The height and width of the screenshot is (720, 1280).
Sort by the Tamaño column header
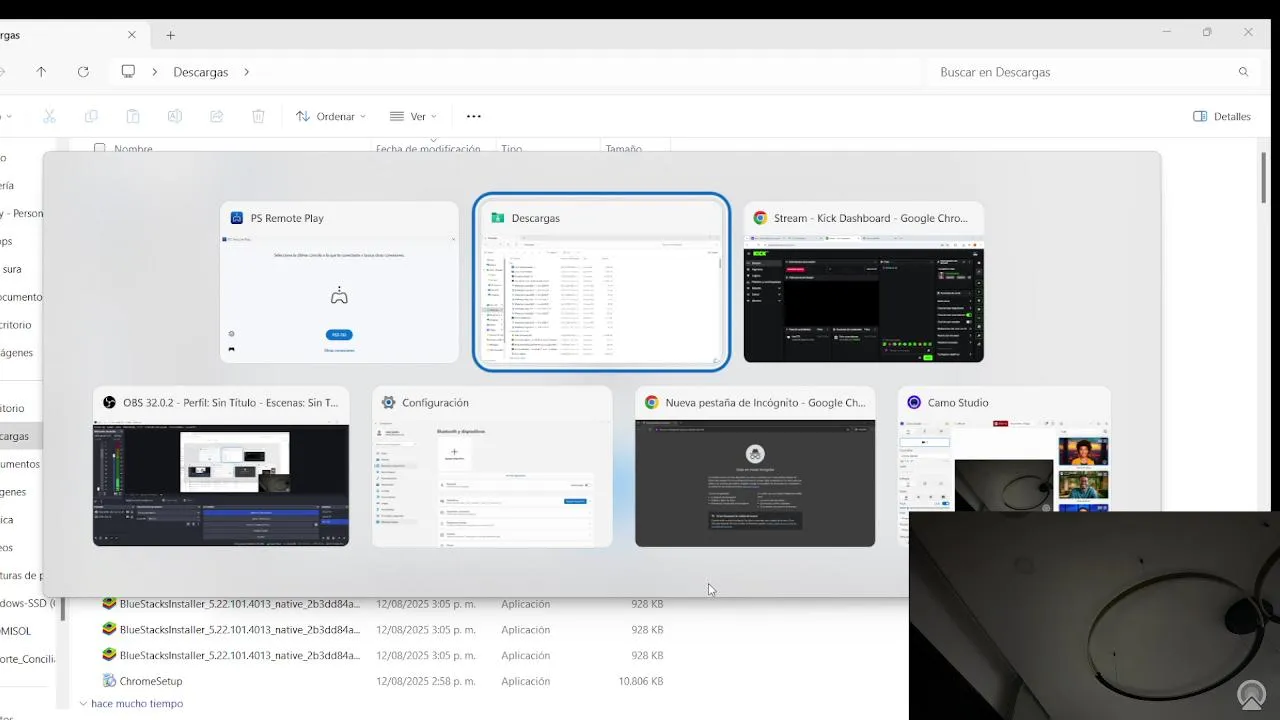623,148
